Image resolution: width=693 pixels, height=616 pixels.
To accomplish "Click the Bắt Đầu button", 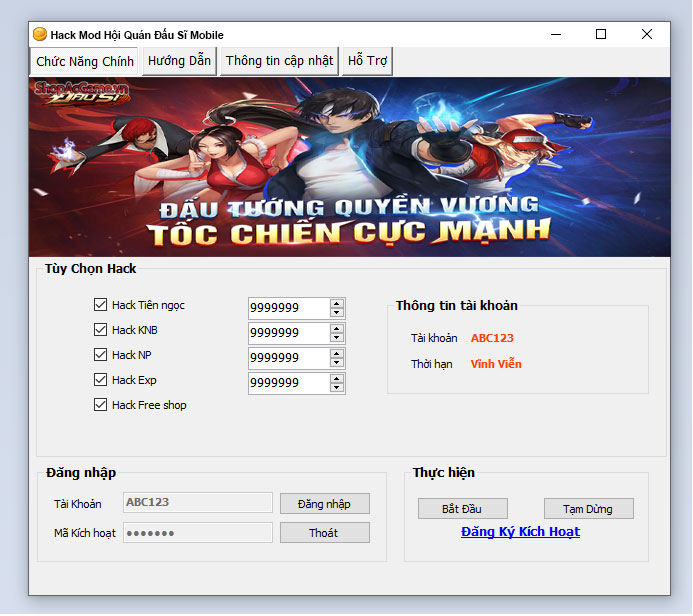I will click(462, 509).
